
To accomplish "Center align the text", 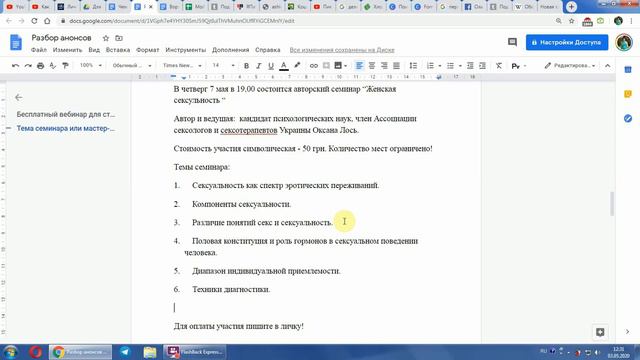I will (x=372, y=66).
